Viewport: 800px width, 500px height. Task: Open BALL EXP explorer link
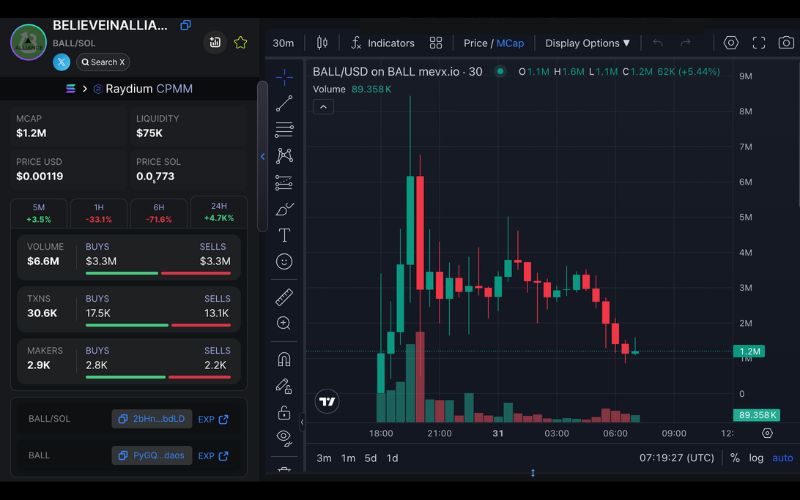[213, 456]
